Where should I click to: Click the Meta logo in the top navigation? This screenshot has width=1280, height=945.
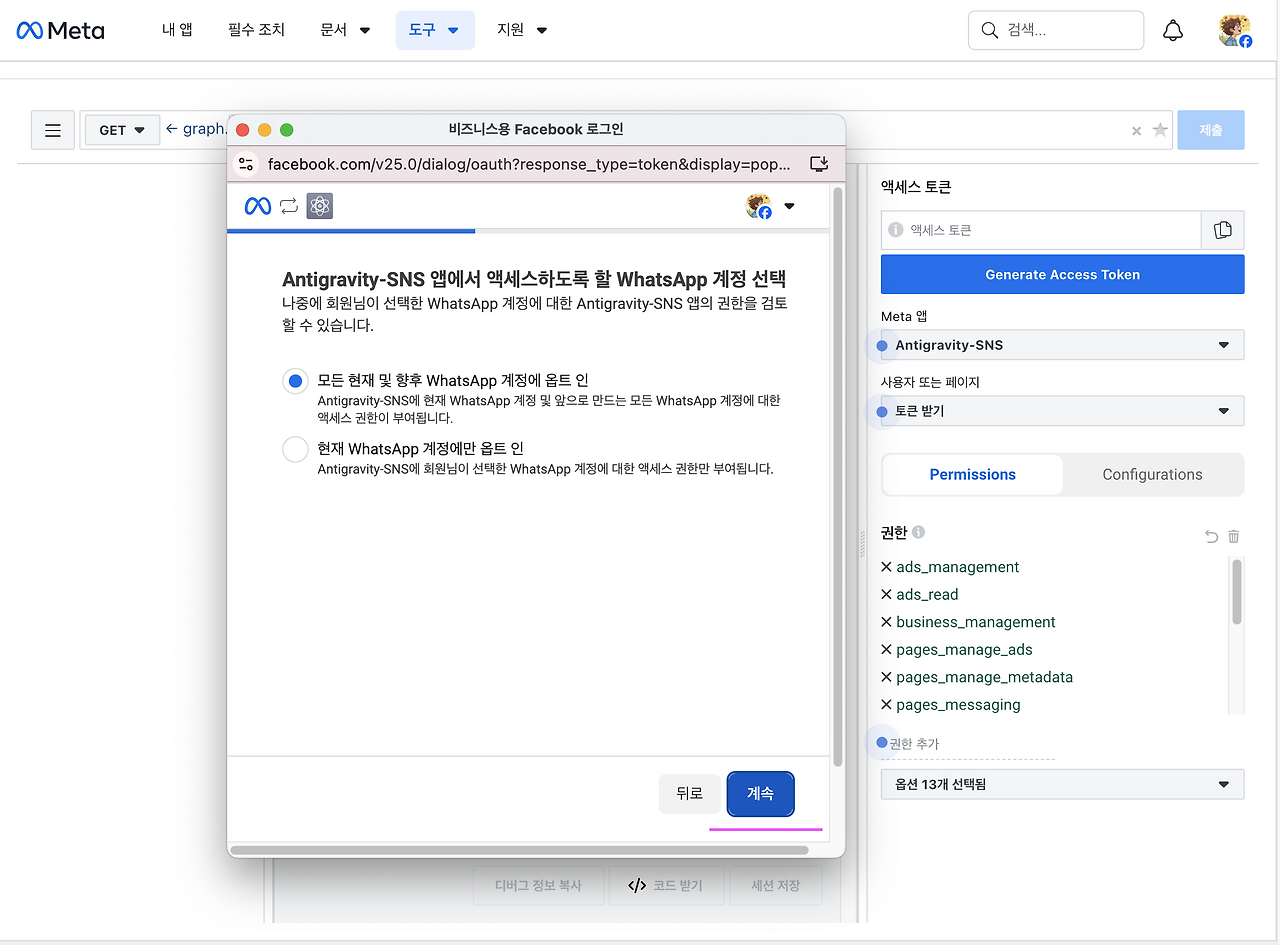60,30
